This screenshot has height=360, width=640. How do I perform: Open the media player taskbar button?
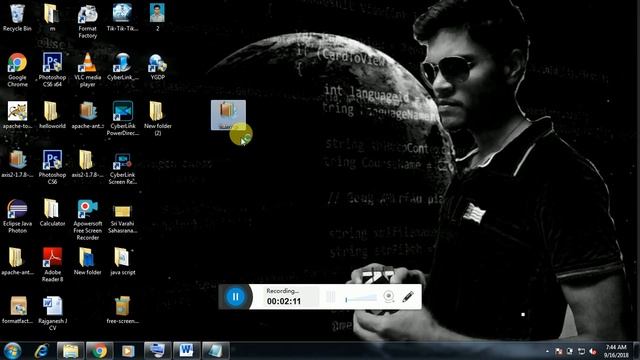[x=128, y=351]
